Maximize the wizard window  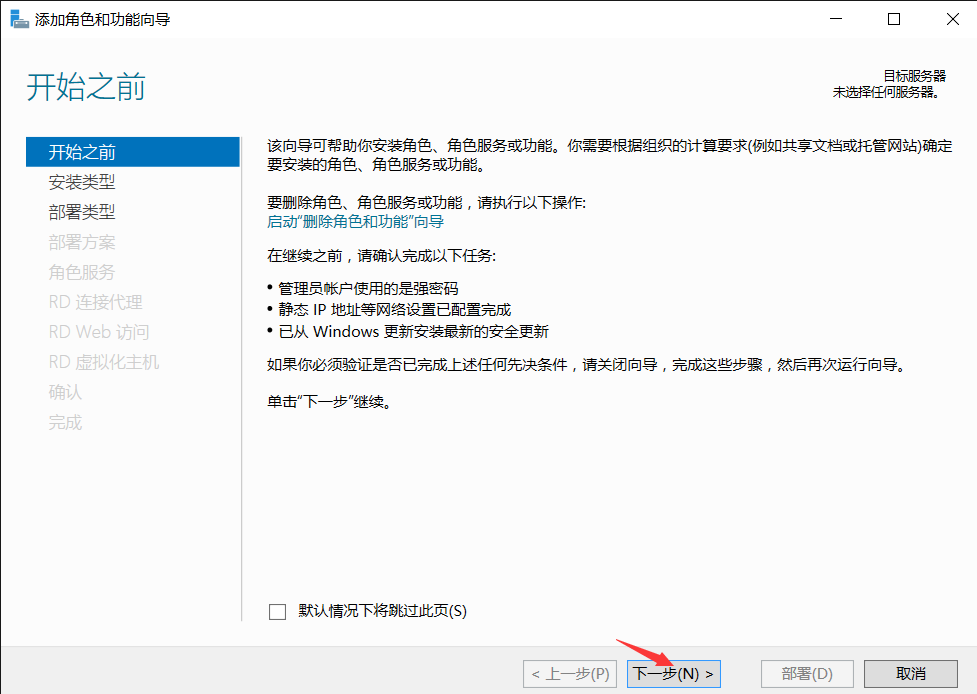click(x=894, y=19)
